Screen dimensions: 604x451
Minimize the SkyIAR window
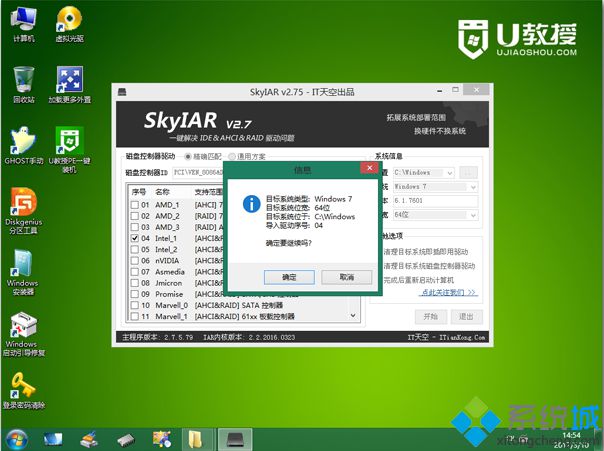tap(440, 91)
